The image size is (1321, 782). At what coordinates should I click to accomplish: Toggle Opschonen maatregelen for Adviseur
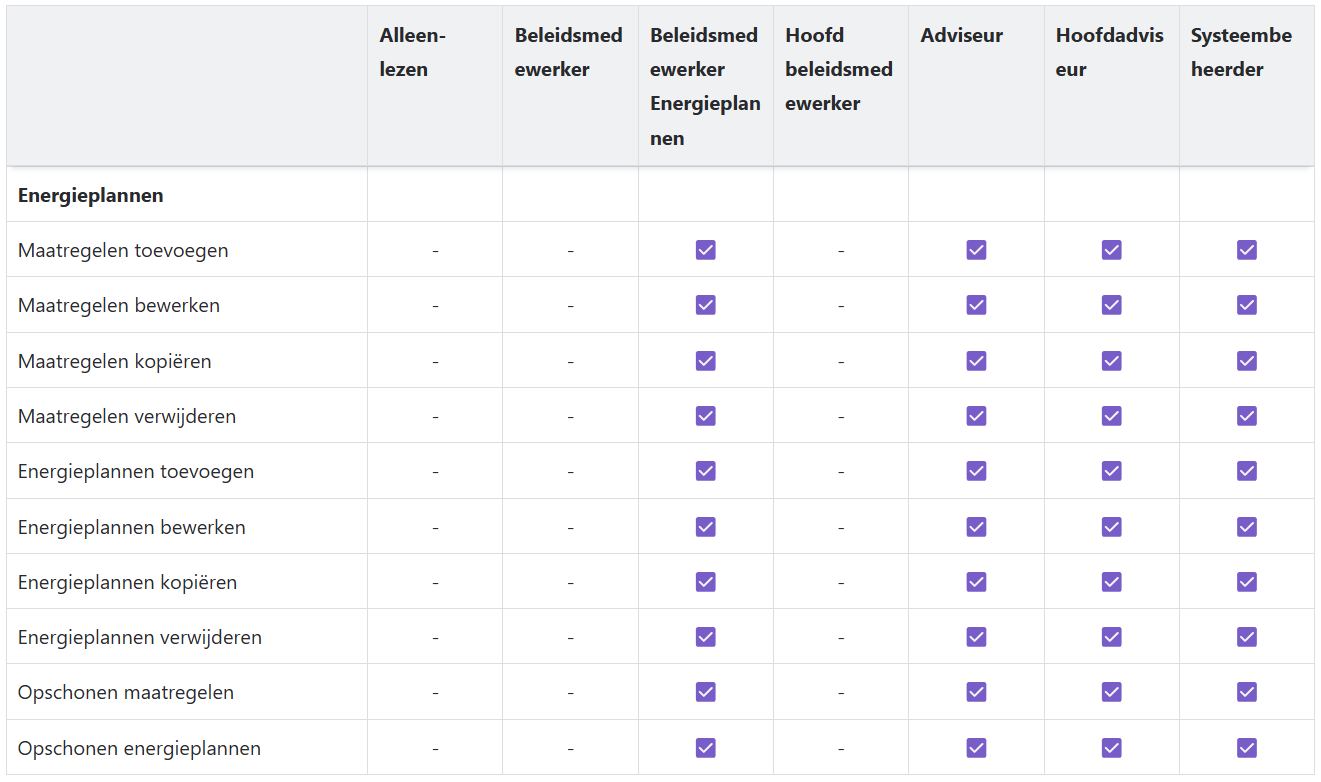976,692
